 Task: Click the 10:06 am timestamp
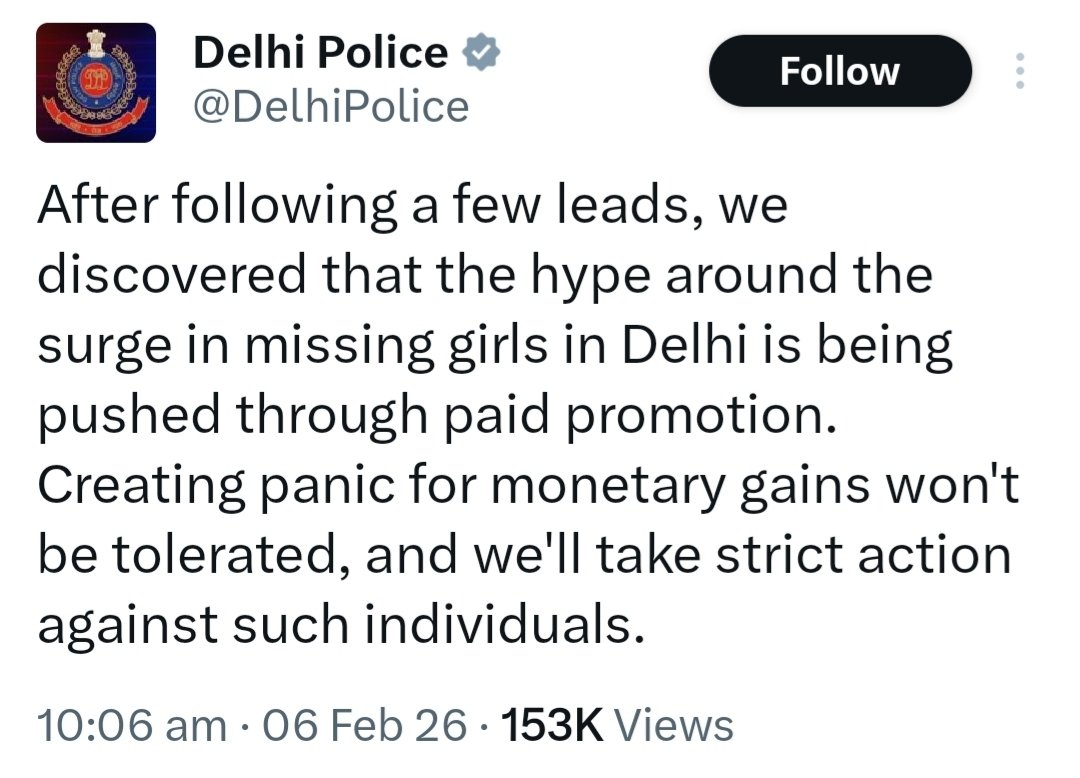131,724
